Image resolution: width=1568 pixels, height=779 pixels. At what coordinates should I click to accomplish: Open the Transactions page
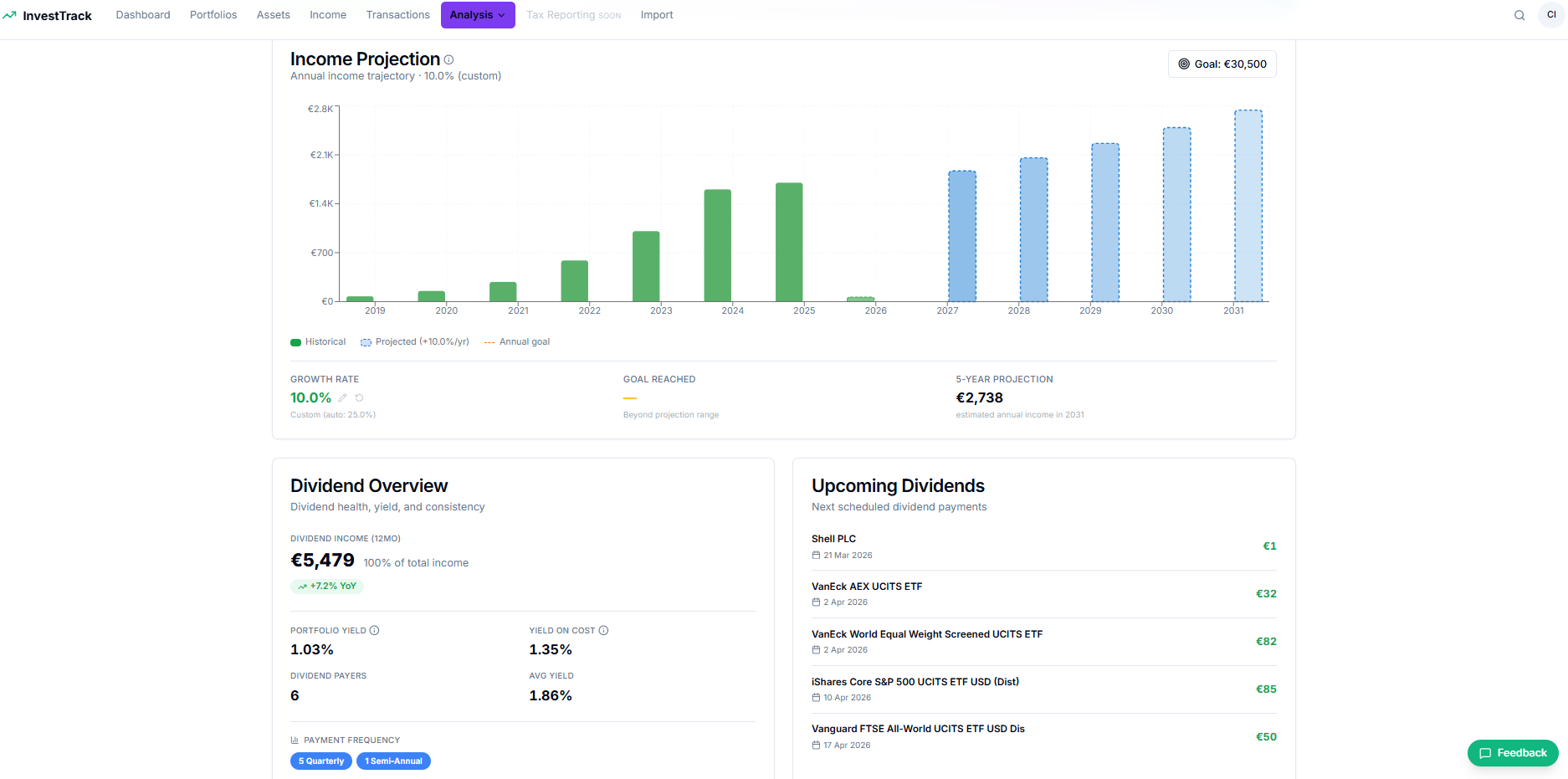[x=397, y=15]
